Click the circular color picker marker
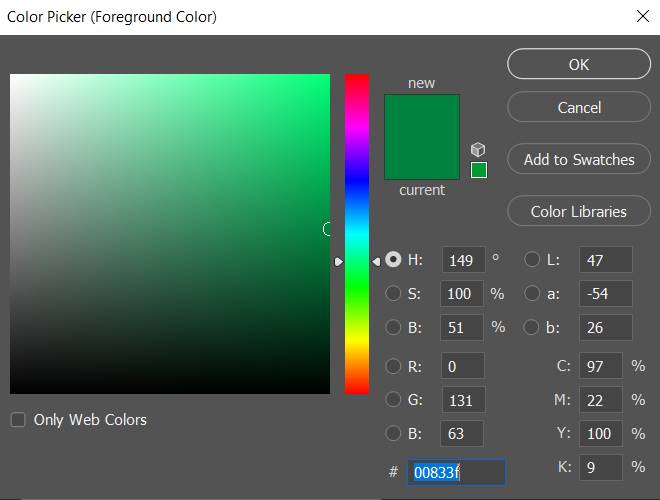 (x=327, y=229)
